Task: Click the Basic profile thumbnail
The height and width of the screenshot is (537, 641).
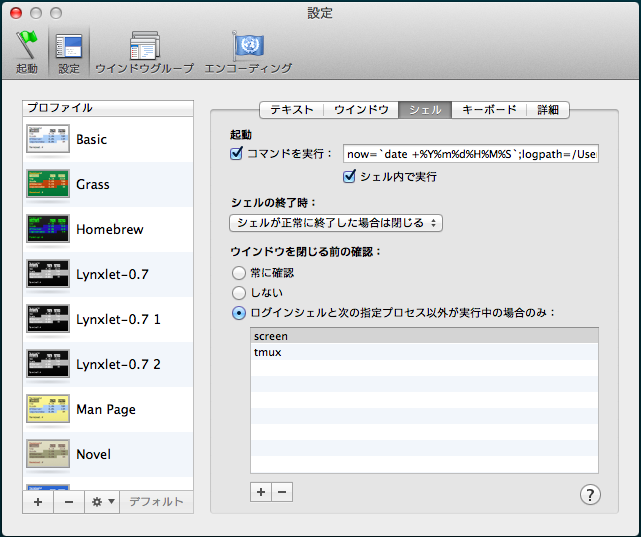Action: click(48, 139)
